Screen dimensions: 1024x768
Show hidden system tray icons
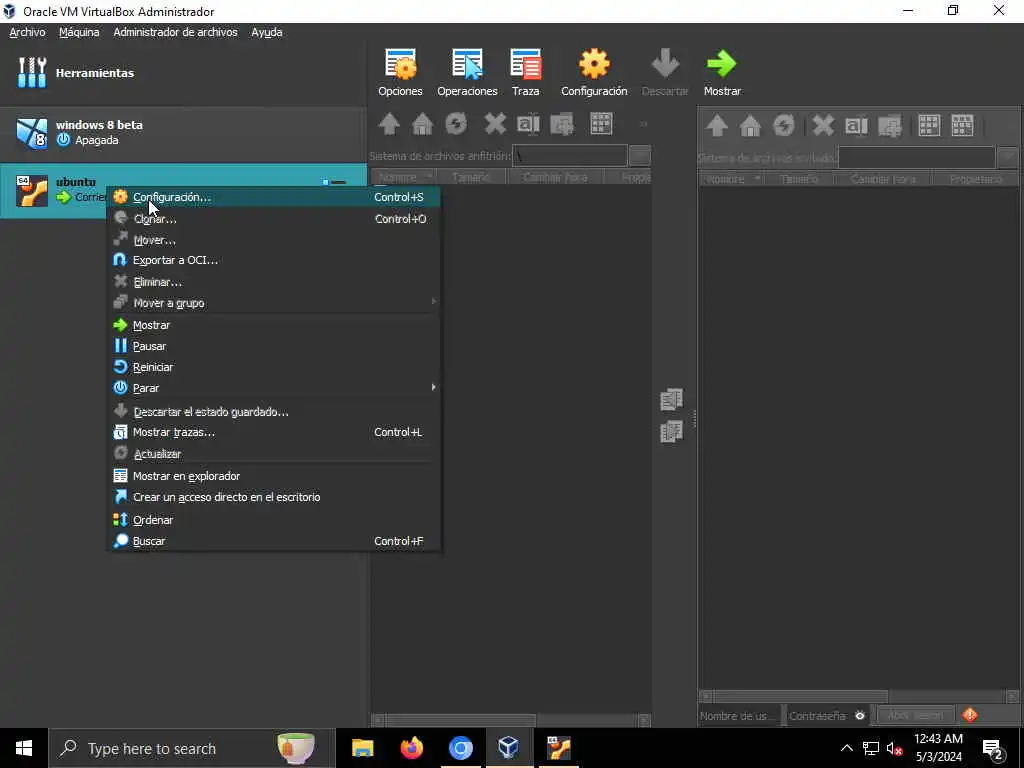[x=846, y=748]
